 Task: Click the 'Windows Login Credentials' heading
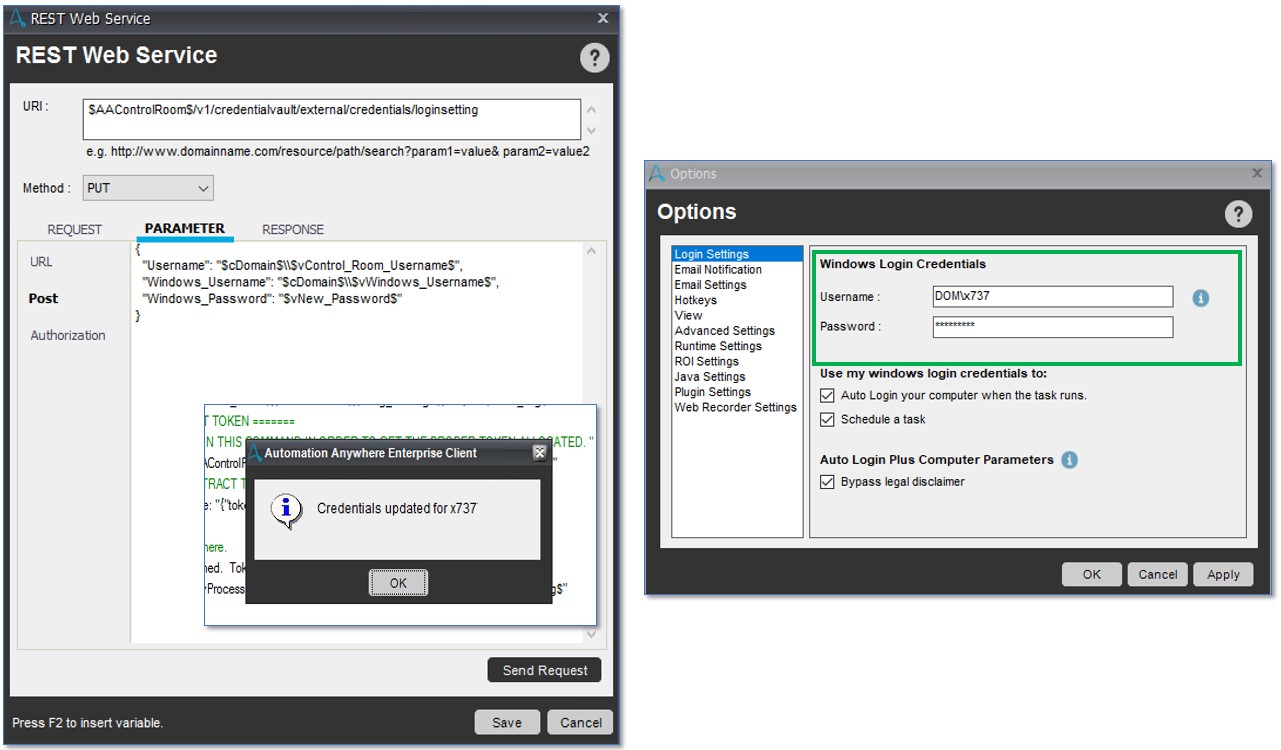click(903, 264)
